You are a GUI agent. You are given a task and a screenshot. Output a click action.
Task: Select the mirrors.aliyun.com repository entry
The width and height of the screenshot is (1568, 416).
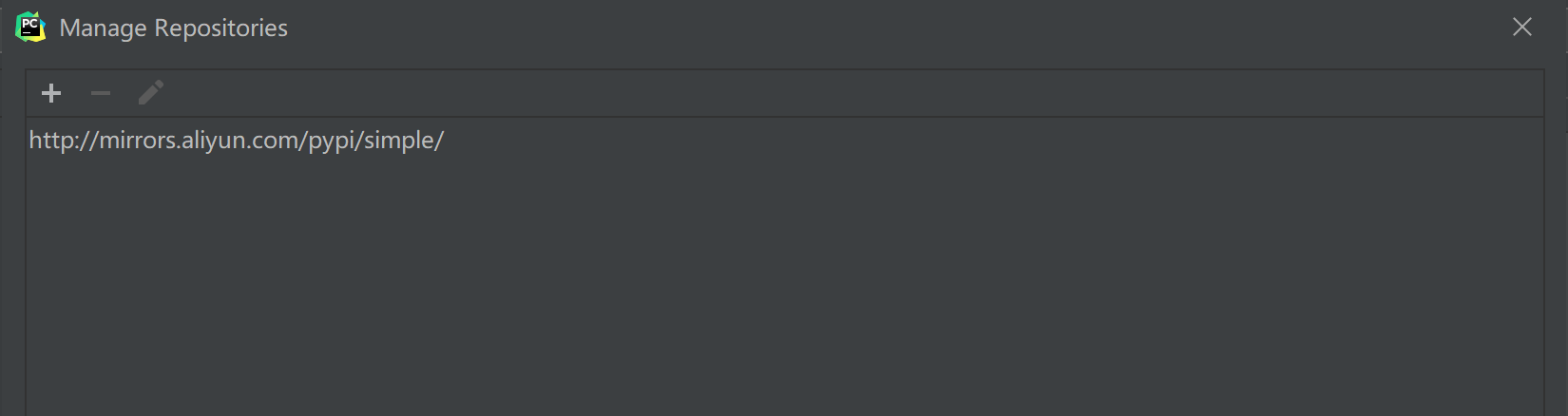coord(784,141)
